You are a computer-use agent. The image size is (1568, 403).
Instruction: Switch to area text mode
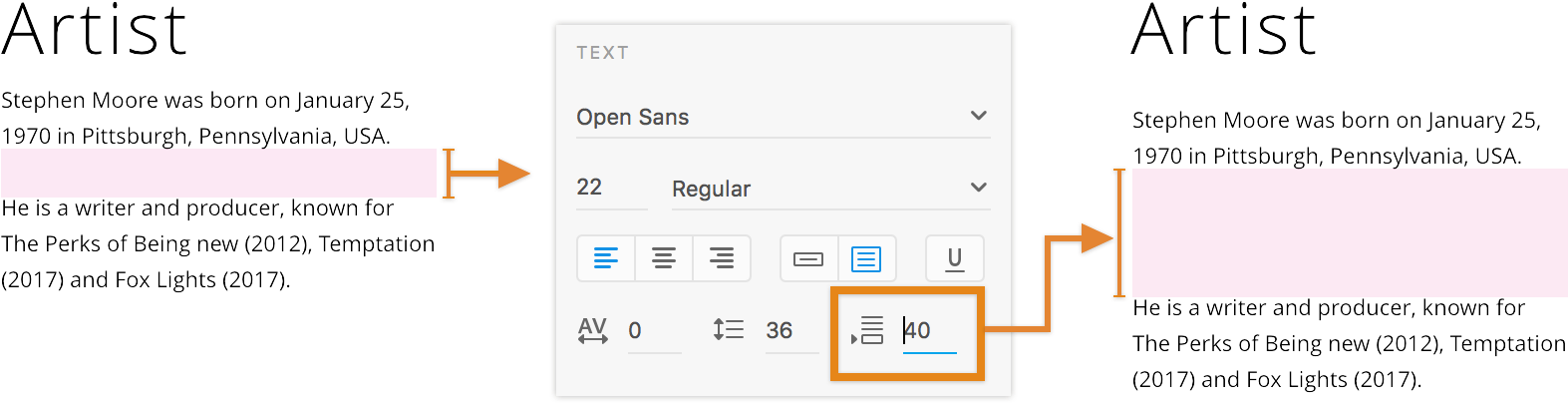866,259
